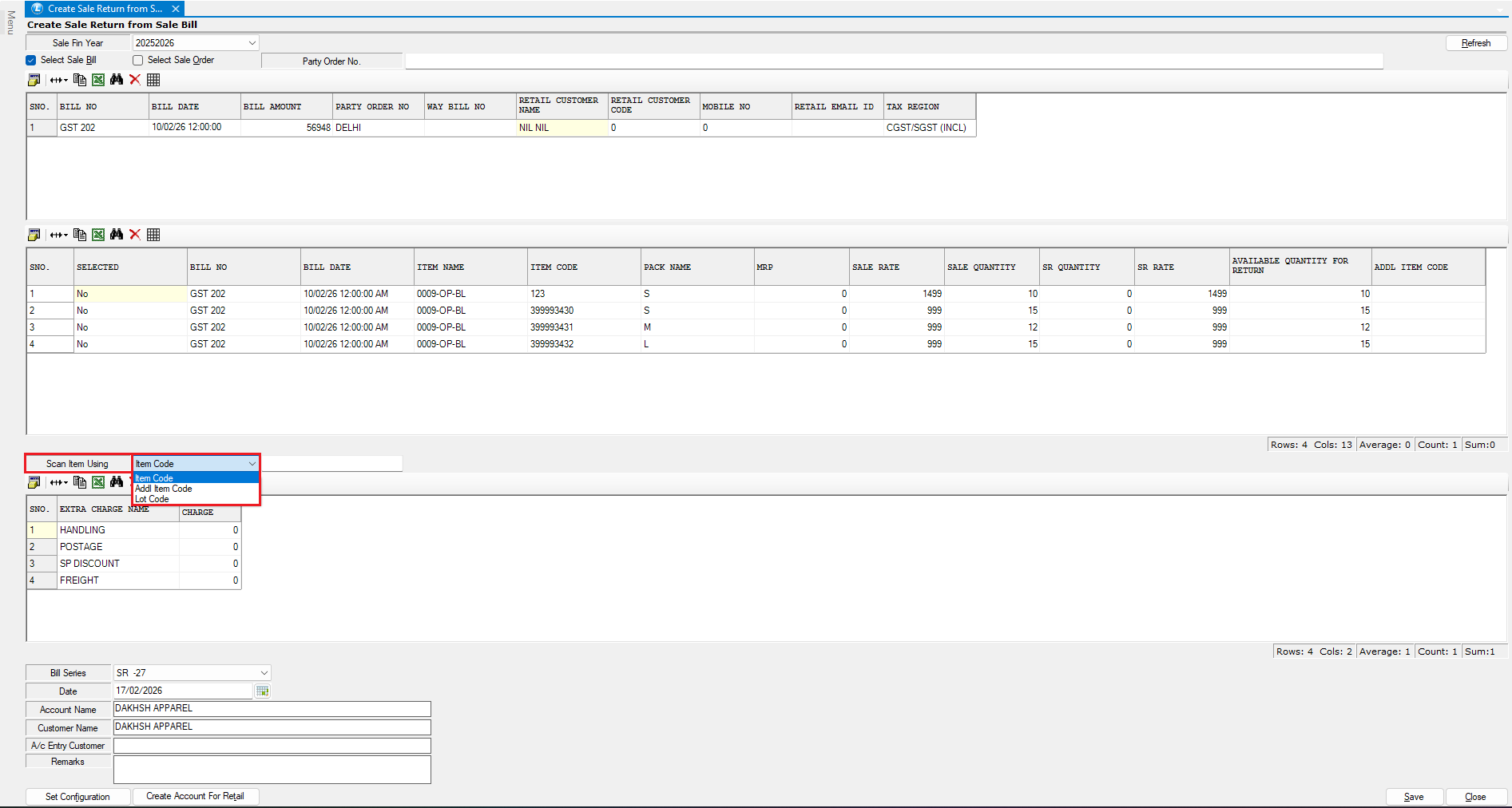The image size is (1512, 808).
Task: Click Excel export icon in top bill toolbar
Action: (98, 80)
